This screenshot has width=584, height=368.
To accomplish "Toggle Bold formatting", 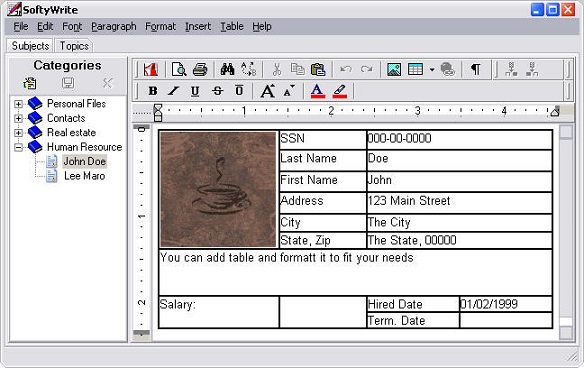I will coord(152,91).
